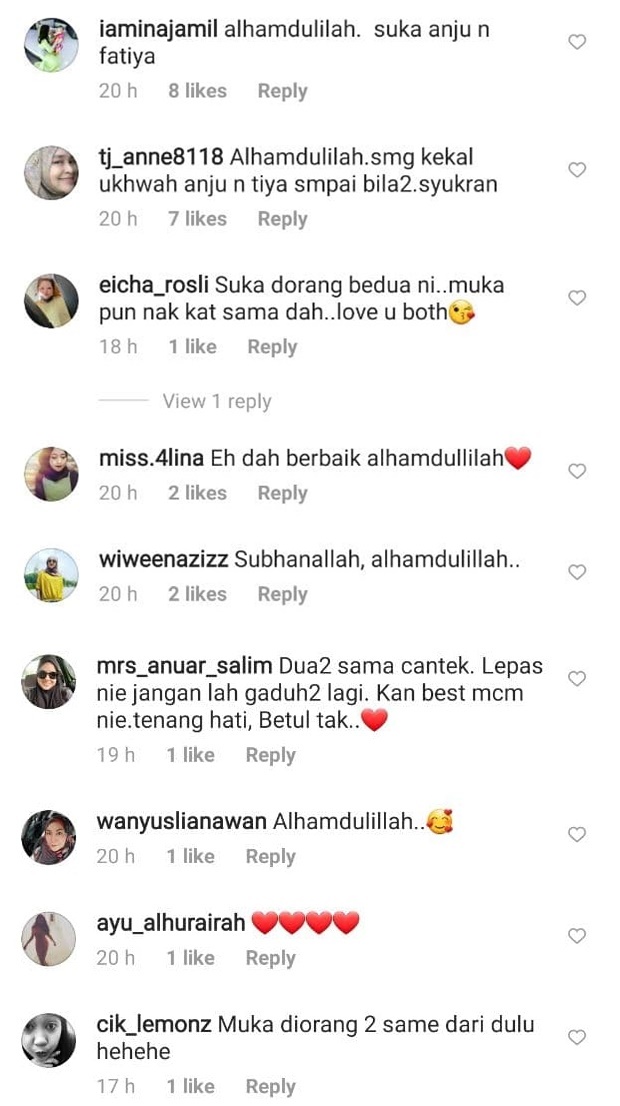The height and width of the screenshot is (1106, 620).
Task: Open iaminajamil's profile picture
Action: click(x=51, y=45)
